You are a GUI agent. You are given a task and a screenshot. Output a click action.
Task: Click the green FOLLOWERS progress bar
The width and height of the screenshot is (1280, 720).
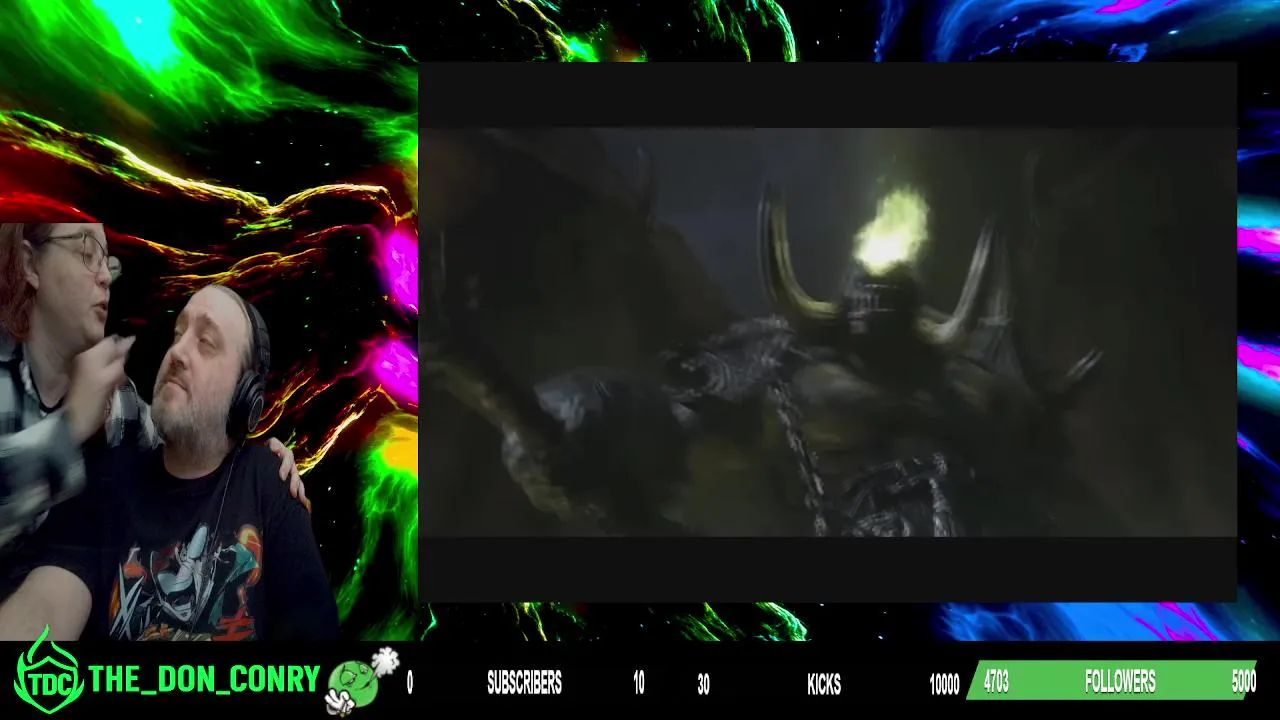[x=1112, y=680]
